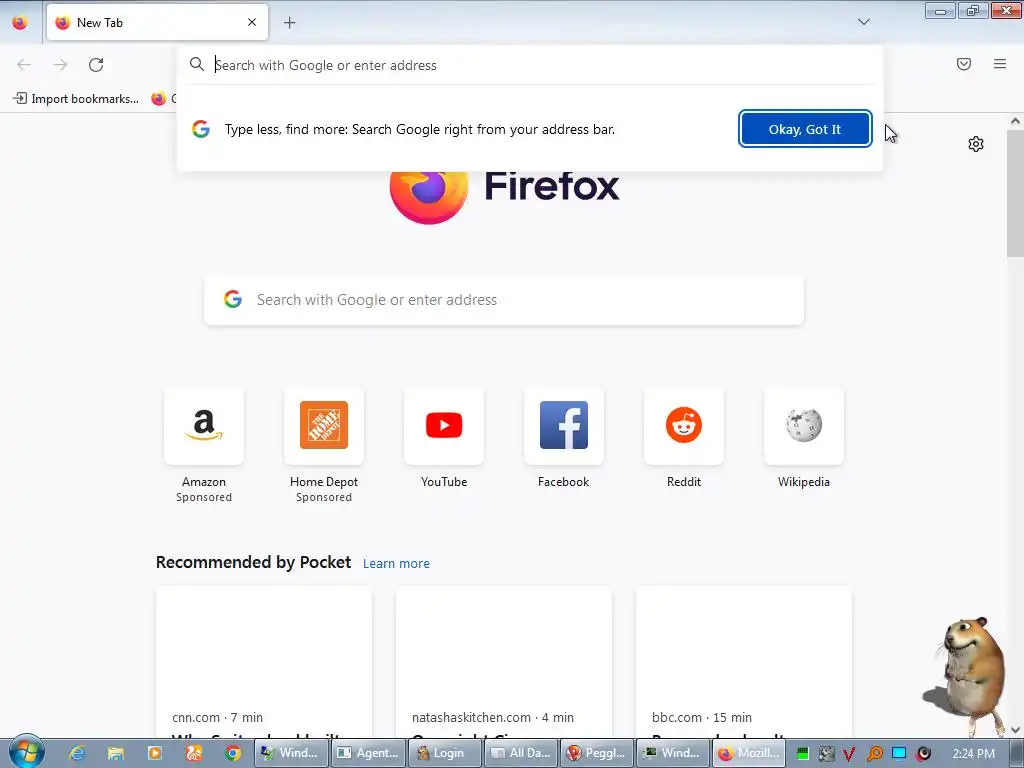Click Learn more next to Recommended by Pocket
The image size is (1024, 768).
(x=396, y=563)
